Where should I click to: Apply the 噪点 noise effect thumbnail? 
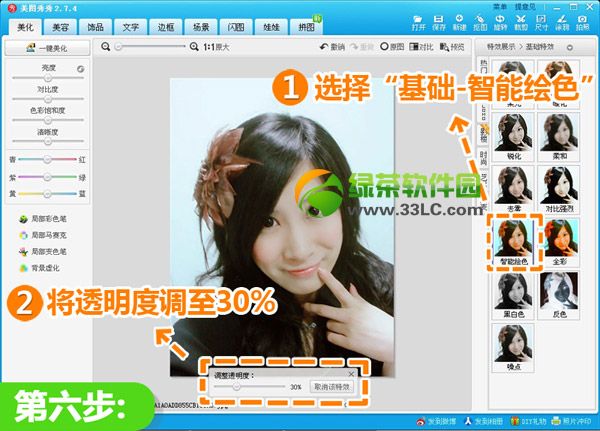coord(513,348)
